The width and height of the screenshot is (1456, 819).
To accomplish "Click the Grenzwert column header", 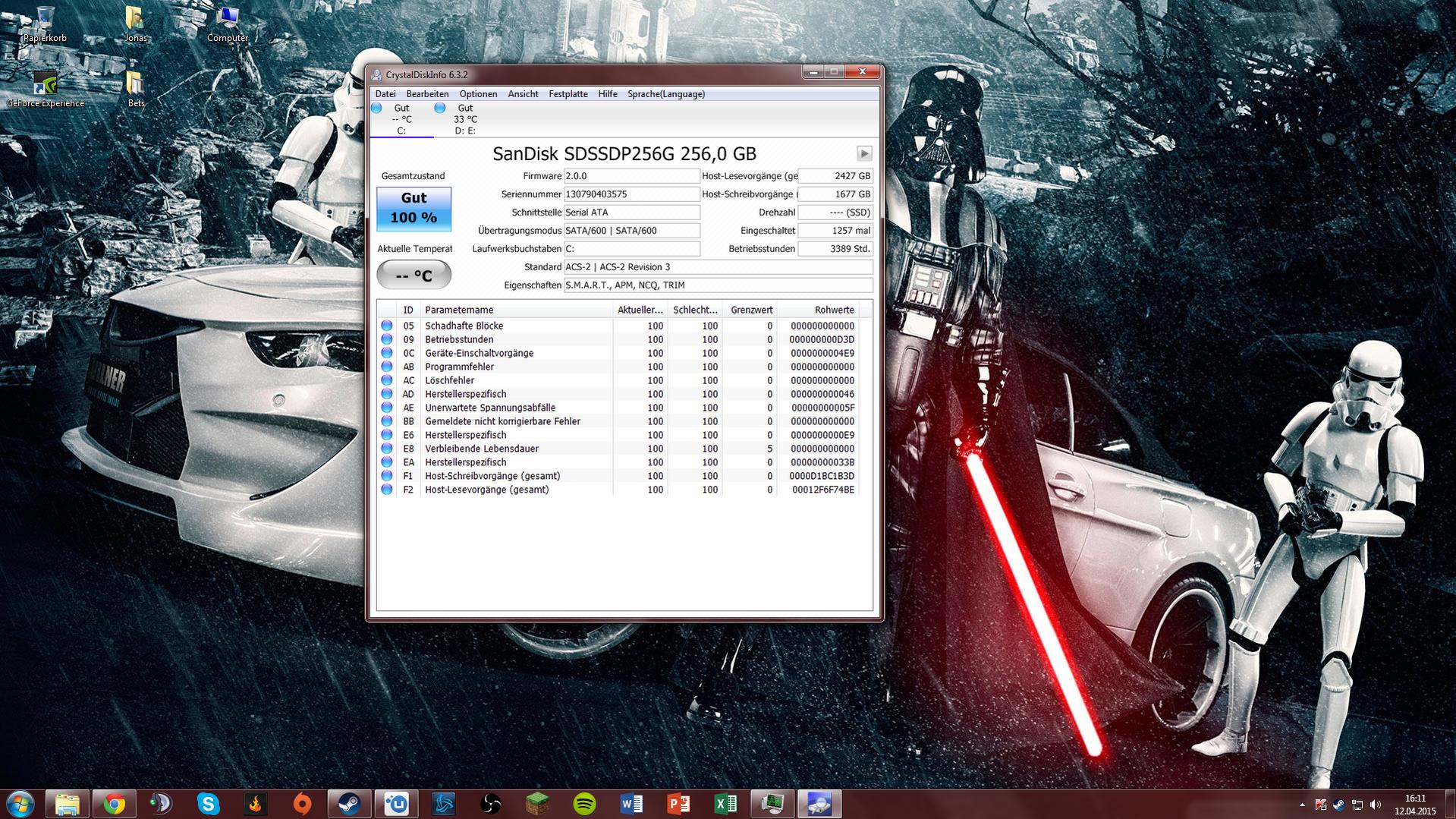I will tap(749, 310).
